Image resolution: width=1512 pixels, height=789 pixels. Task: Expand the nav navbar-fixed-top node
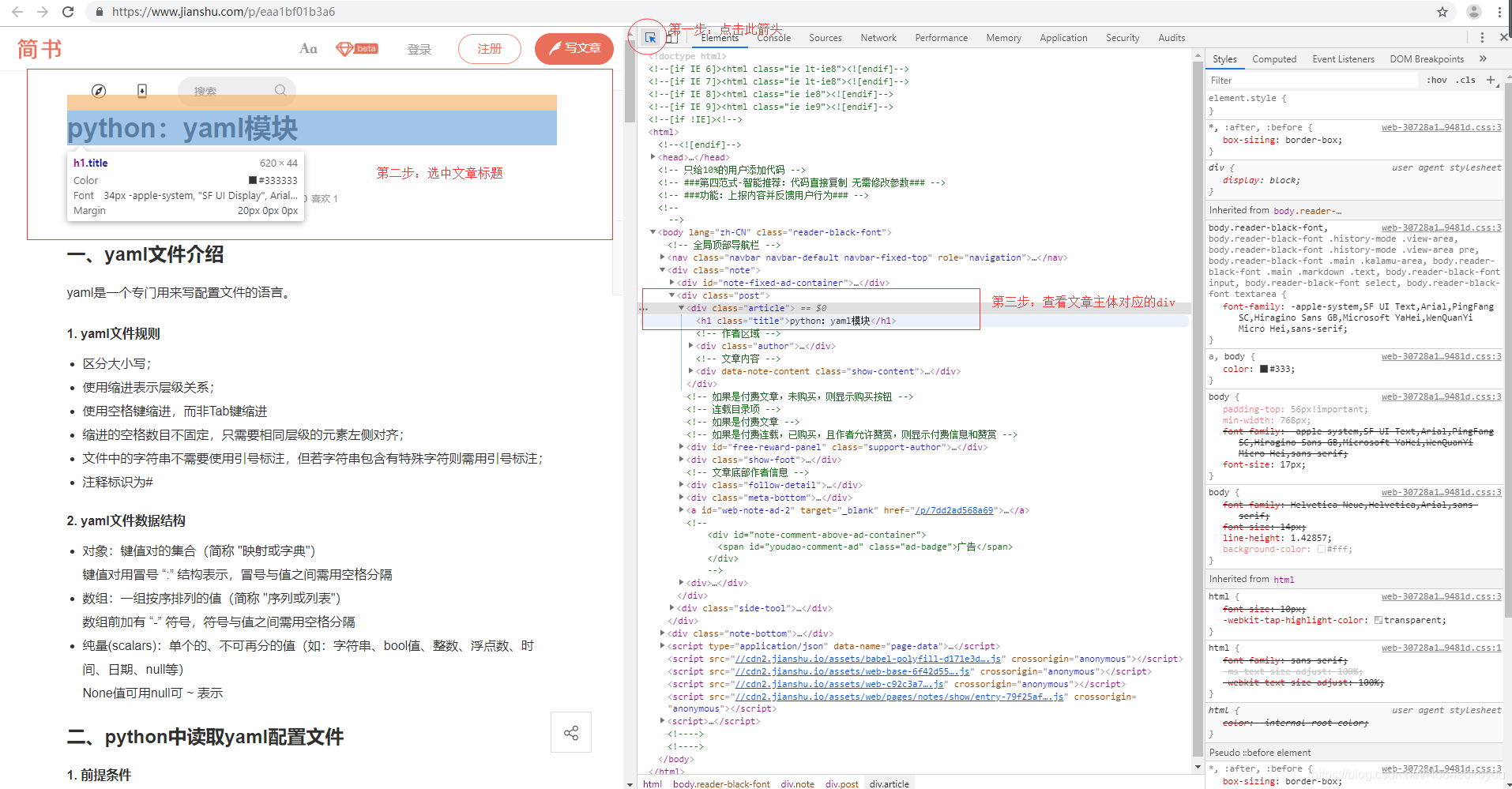pos(662,257)
